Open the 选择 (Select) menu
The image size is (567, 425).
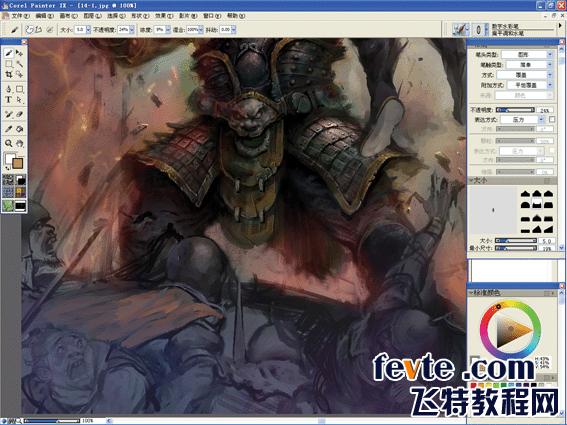[x=116, y=16]
